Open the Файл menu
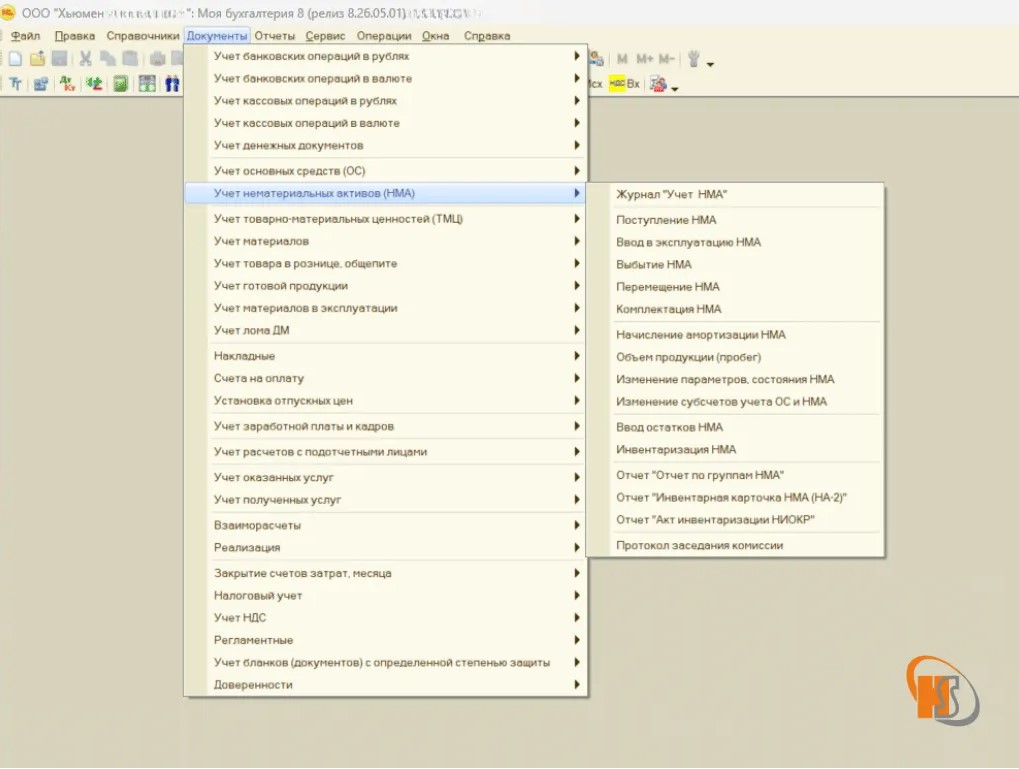1019x769 pixels. (x=25, y=36)
